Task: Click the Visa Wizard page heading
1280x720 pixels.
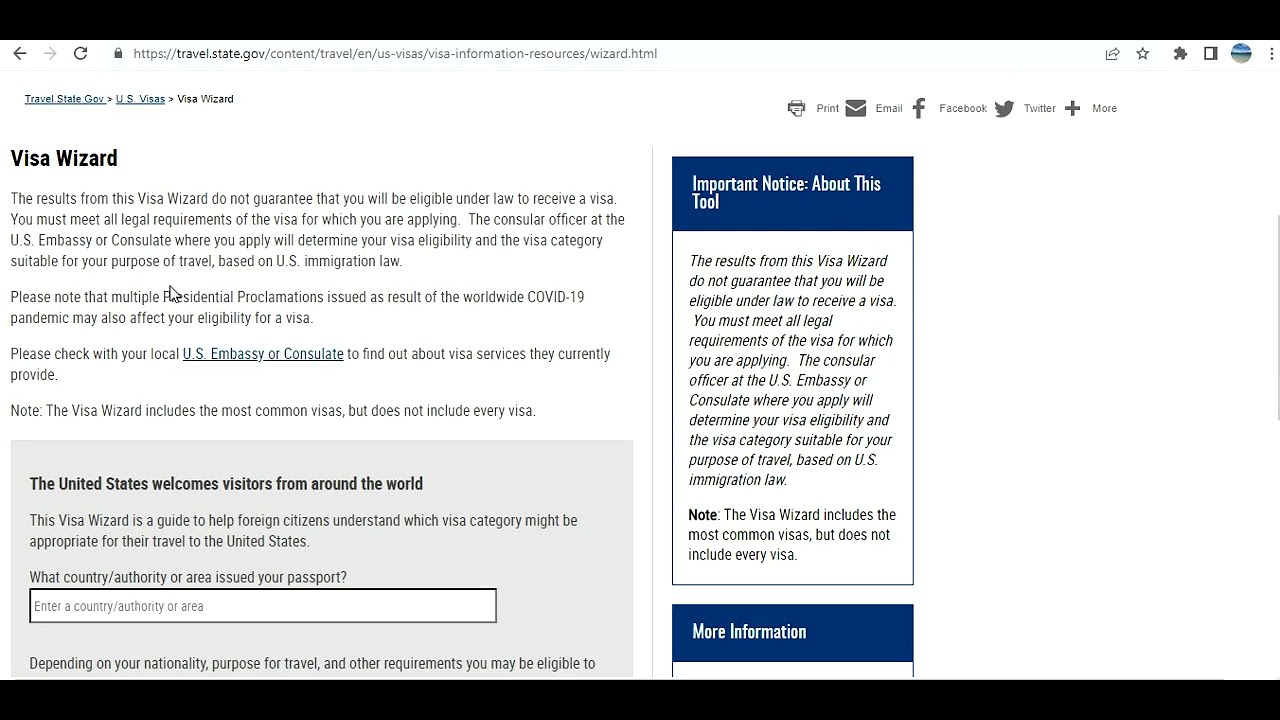Action: (x=64, y=158)
